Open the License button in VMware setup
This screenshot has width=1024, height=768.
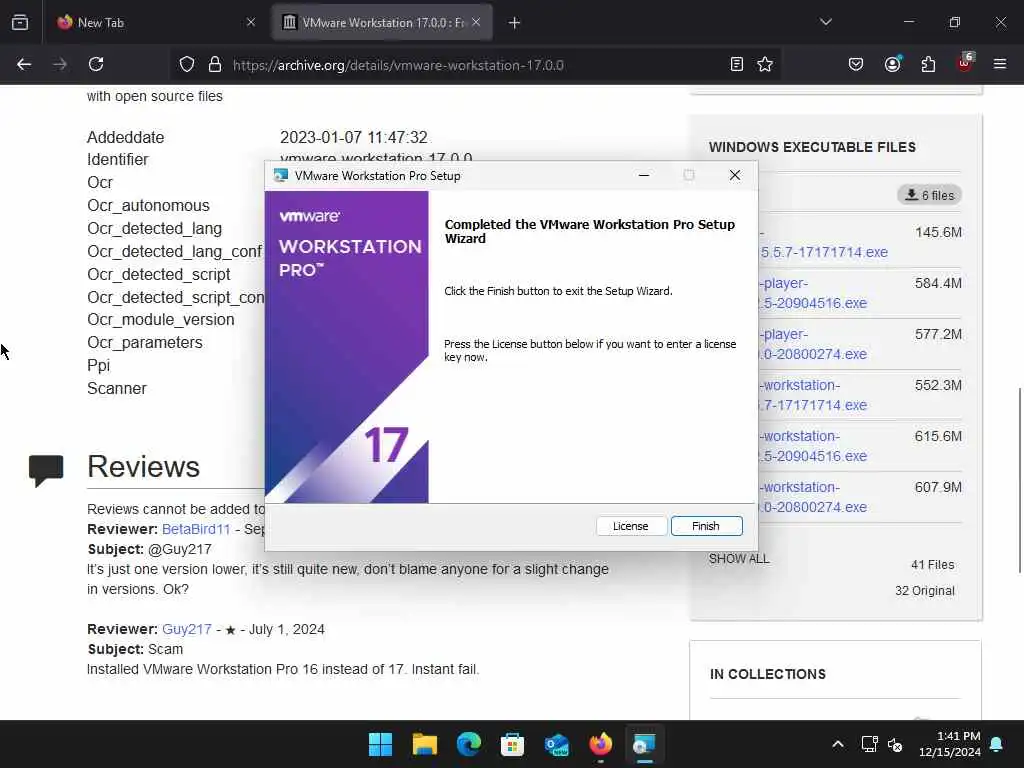click(630, 526)
